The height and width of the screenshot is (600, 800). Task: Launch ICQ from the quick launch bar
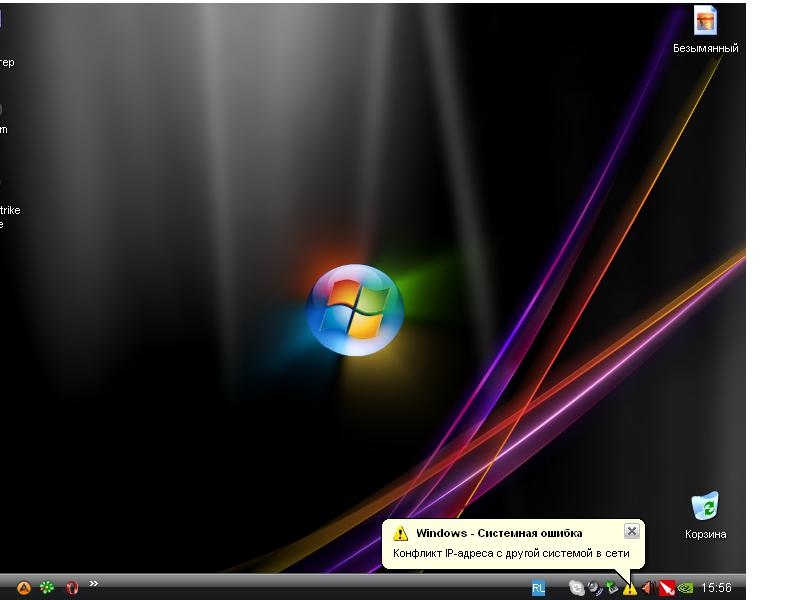pyautogui.click(x=47, y=588)
